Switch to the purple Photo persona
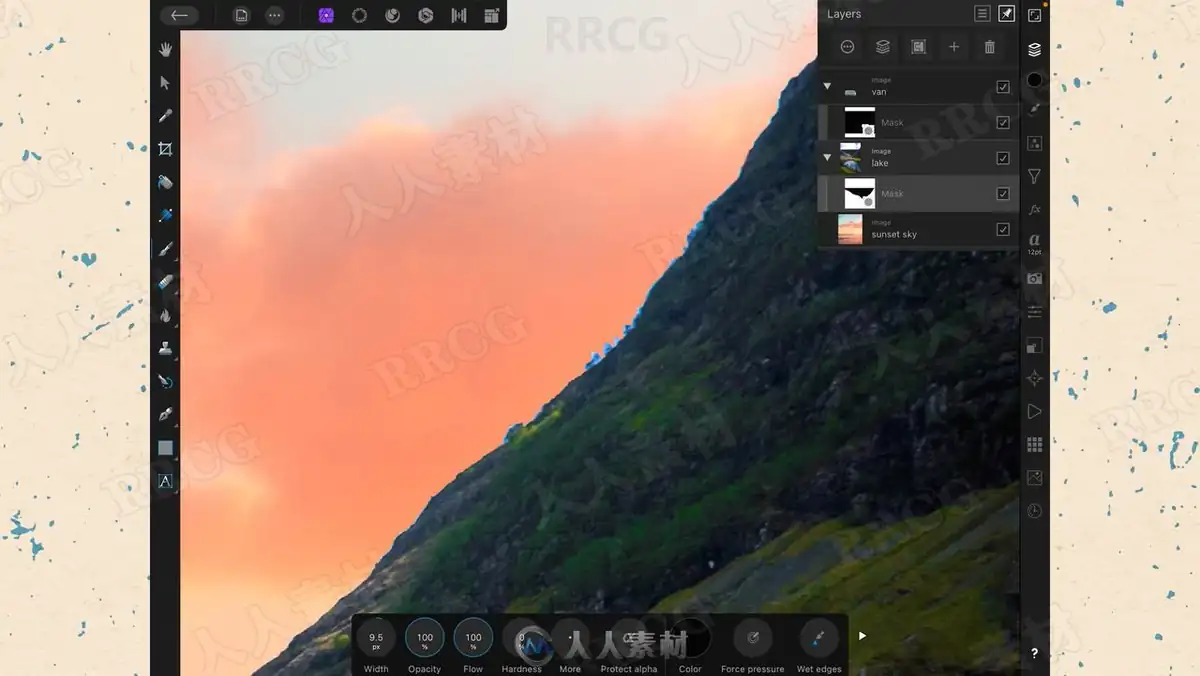The width and height of the screenshot is (1200, 676). [326, 15]
